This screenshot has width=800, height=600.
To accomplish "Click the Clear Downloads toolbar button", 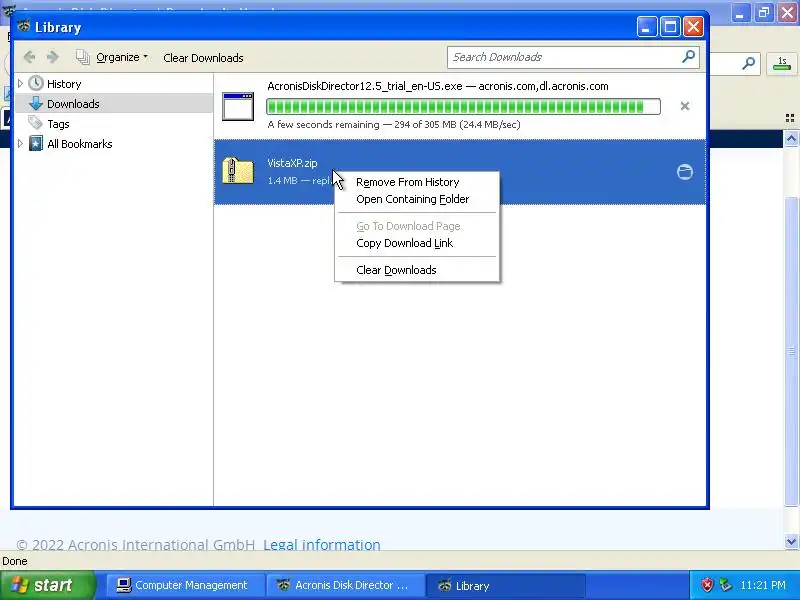I will click(203, 58).
